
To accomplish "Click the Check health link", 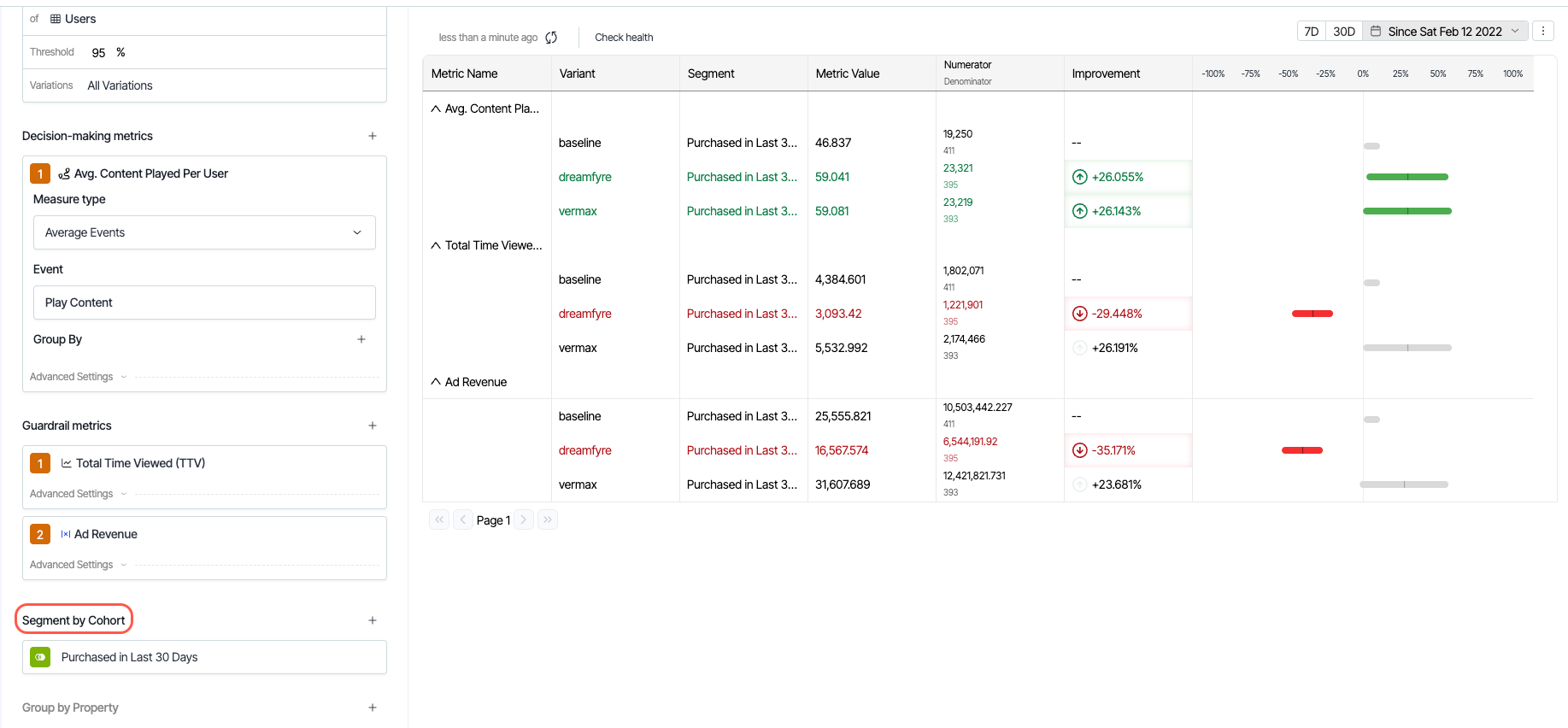I will [624, 38].
